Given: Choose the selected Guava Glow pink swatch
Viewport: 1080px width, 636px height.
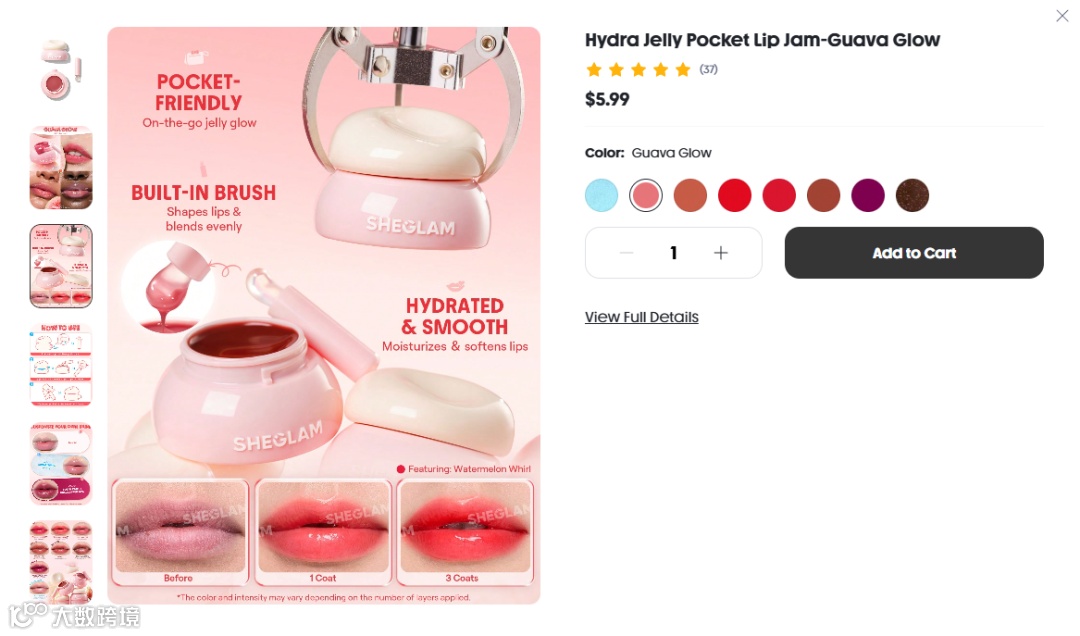Looking at the screenshot, I should click(x=645, y=195).
